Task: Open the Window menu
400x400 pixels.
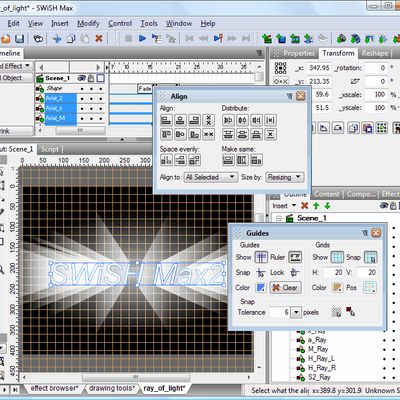Action: click(x=179, y=23)
